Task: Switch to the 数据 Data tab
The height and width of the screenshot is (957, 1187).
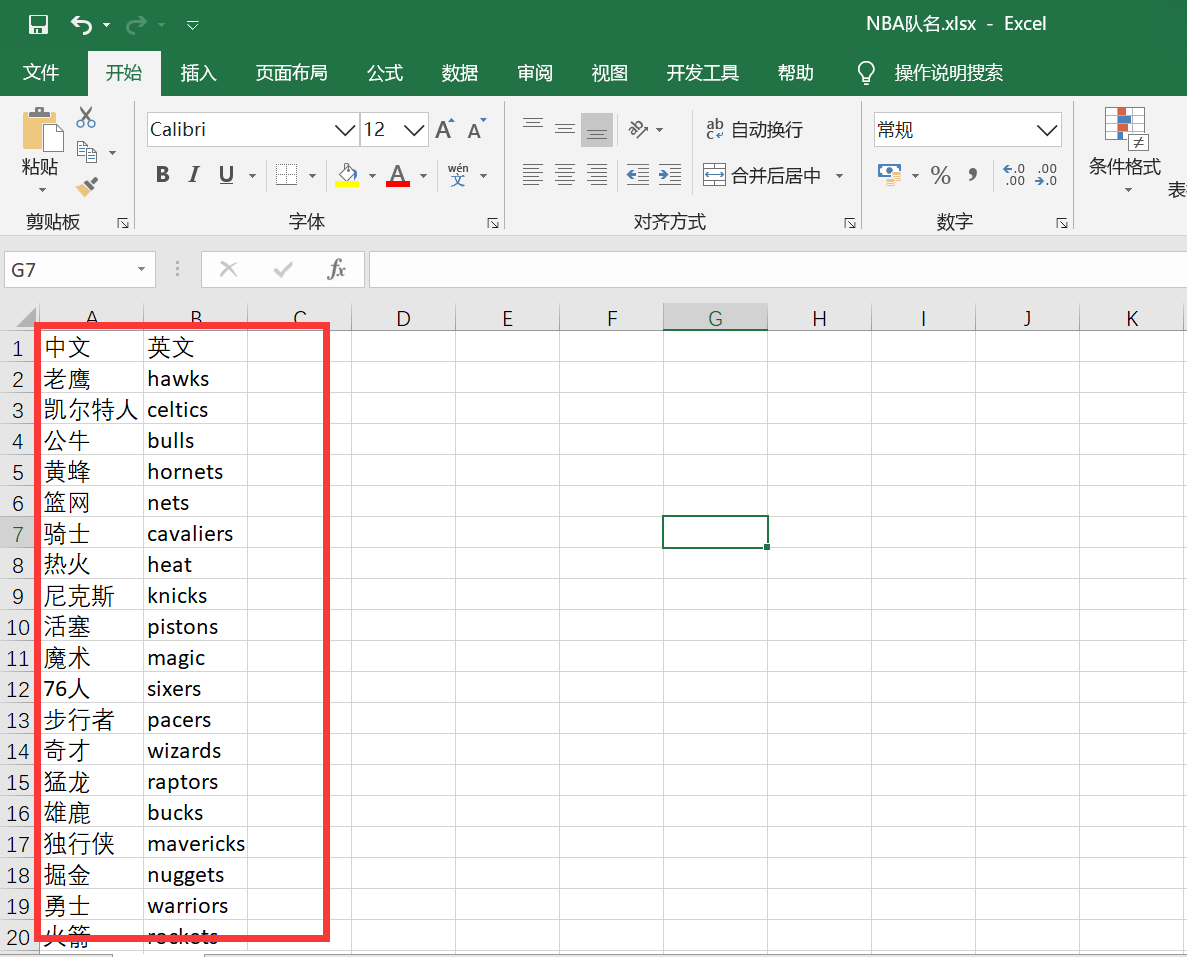Action: click(x=460, y=73)
